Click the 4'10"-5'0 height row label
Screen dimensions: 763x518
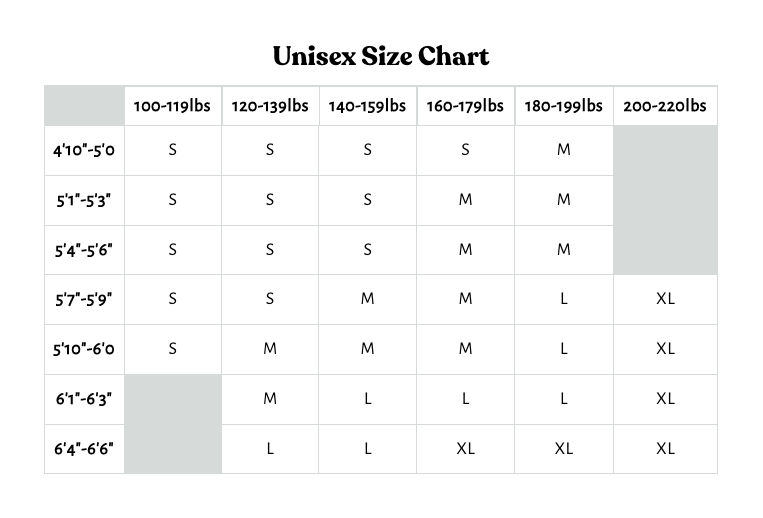(84, 150)
